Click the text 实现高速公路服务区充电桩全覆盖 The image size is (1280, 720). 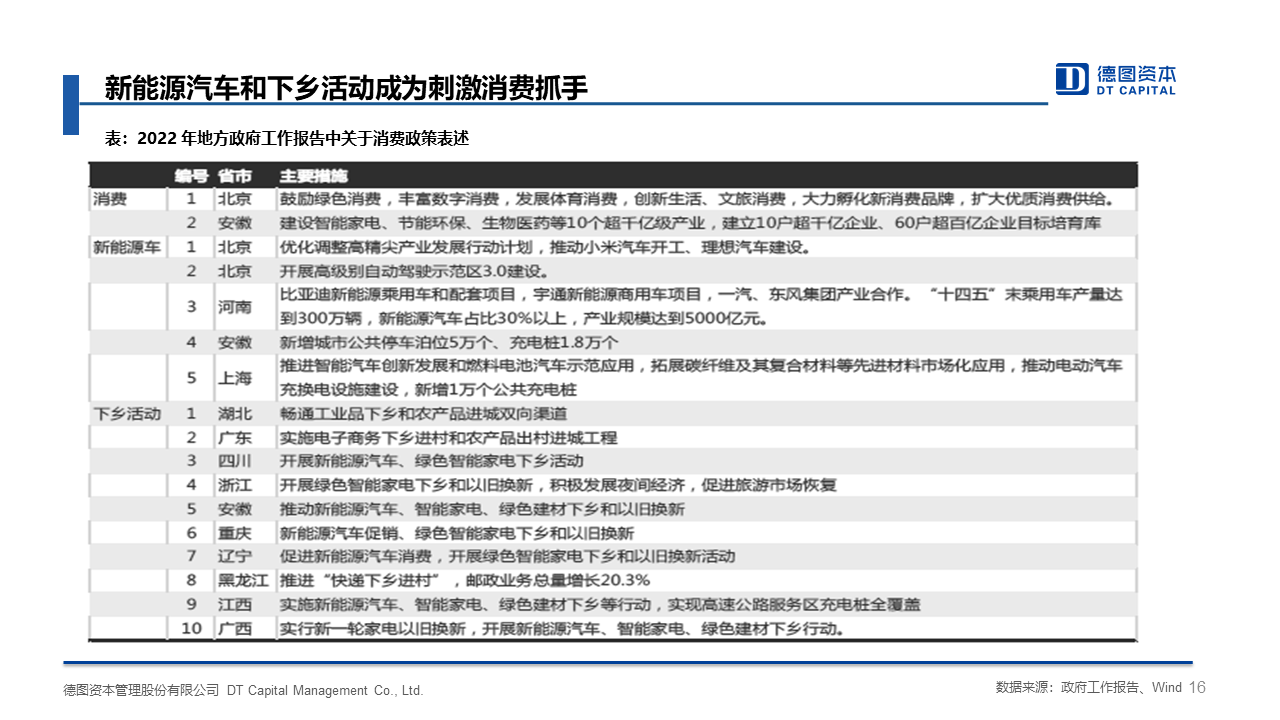795,604
